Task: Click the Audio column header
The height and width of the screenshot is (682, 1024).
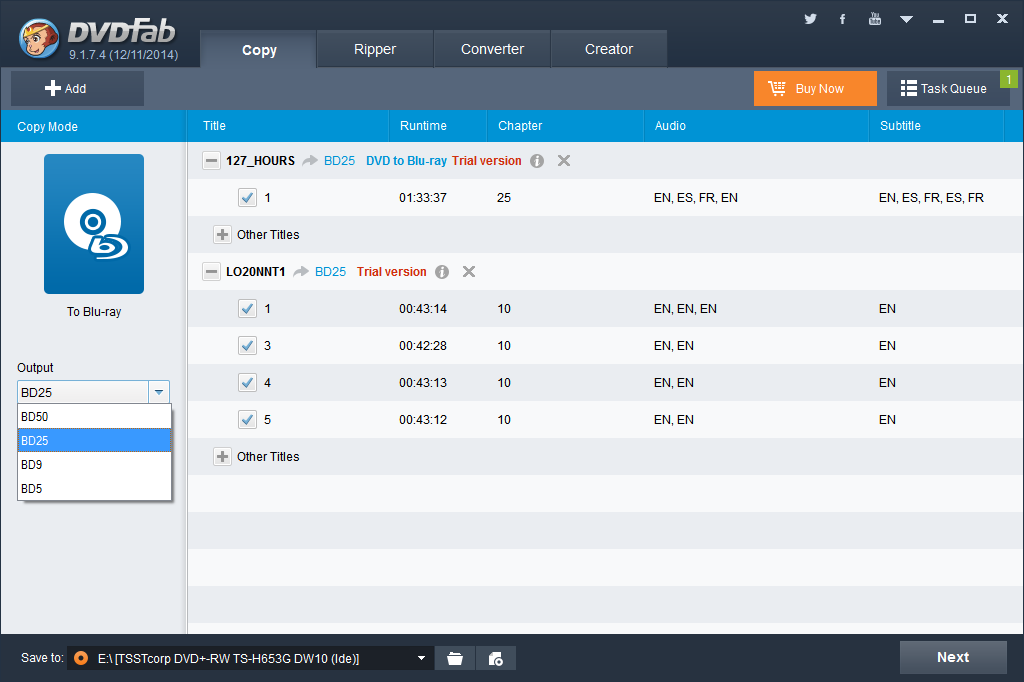Action: [756, 126]
